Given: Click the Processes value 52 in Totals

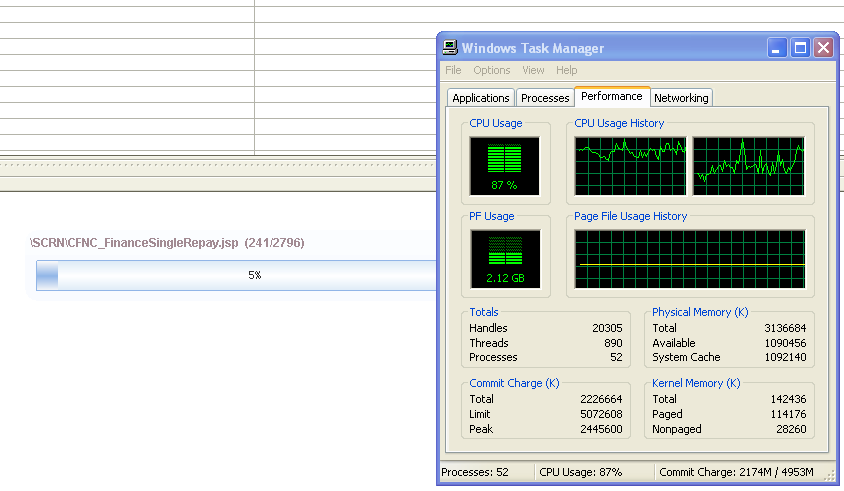Looking at the screenshot, I should (x=616, y=357).
